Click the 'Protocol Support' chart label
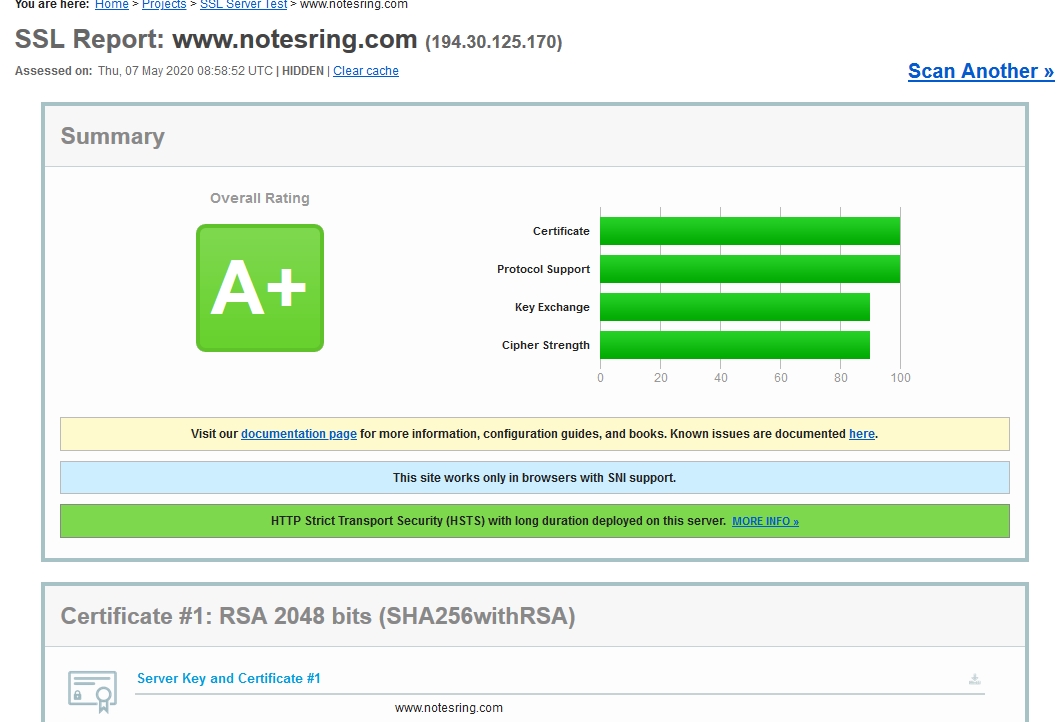 click(x=543, y=269)
